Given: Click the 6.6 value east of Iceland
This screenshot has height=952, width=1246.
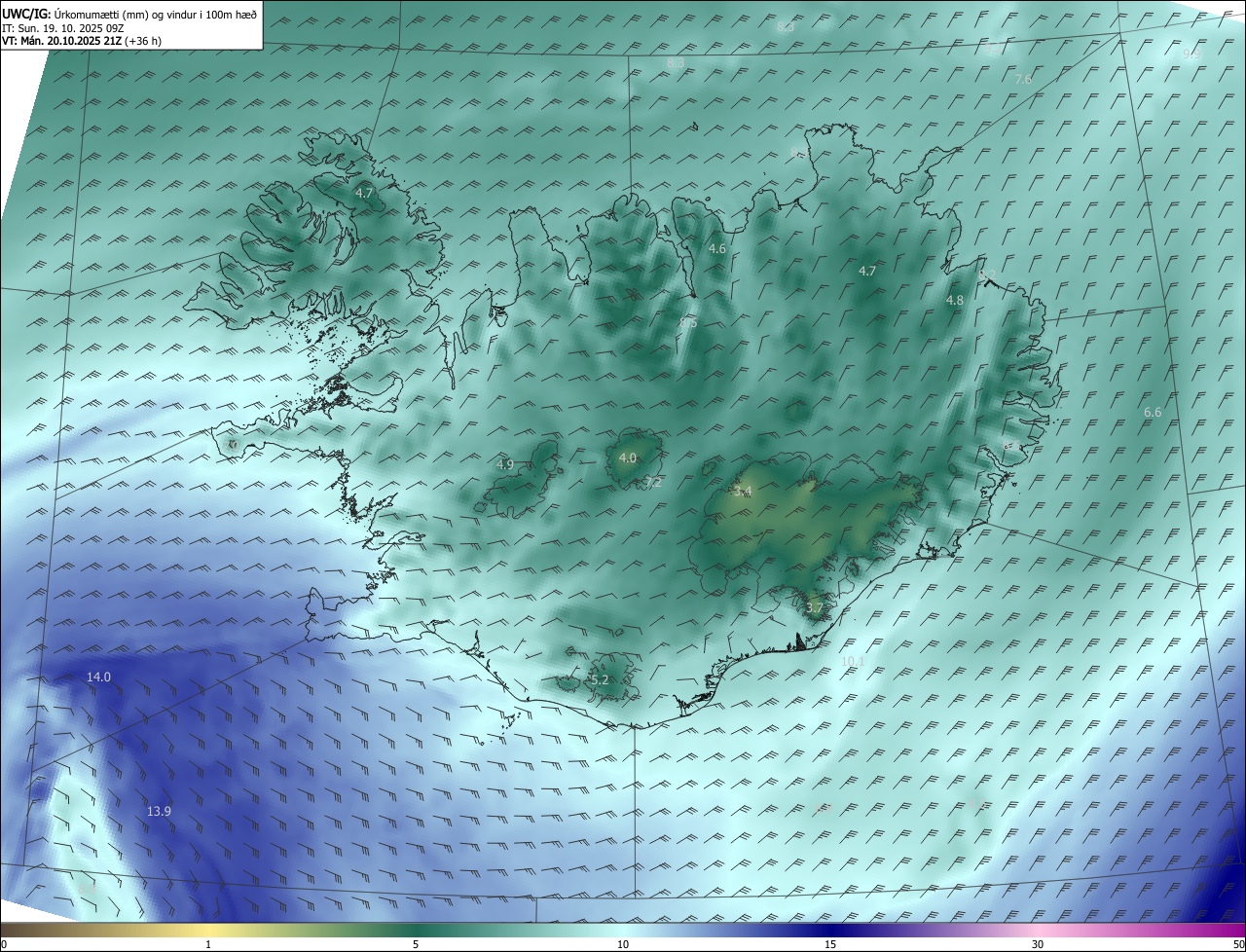Looking at the screenshot, I should (x=1153, y=412).
